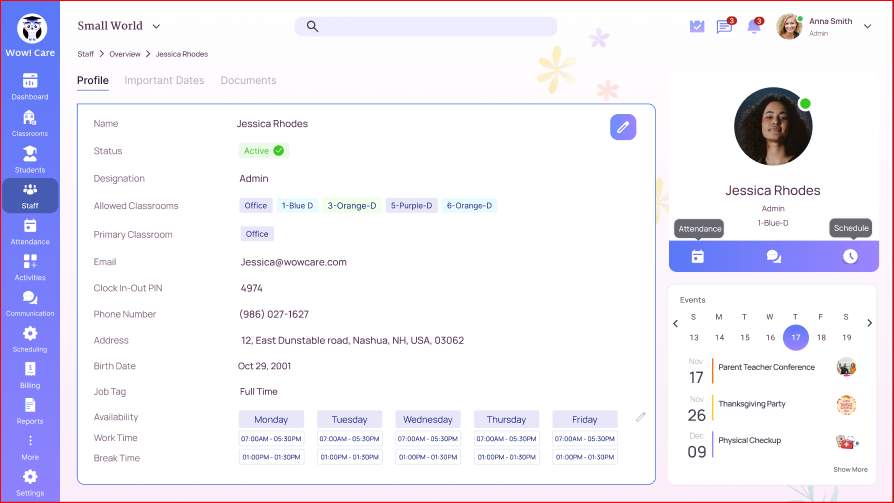Click the notification bell icon
The height and width of the screenshot is (503, 894).
[754, 27]
